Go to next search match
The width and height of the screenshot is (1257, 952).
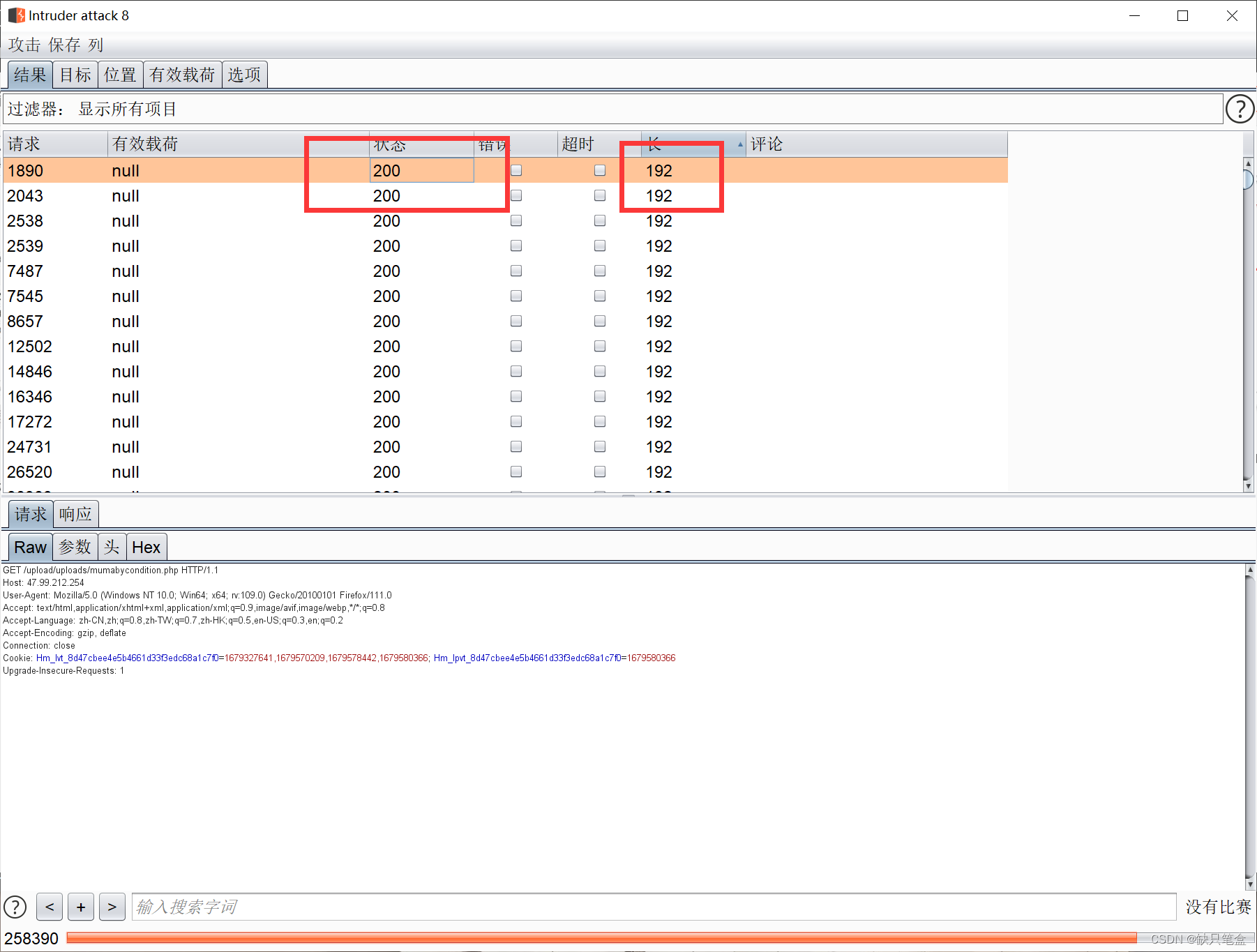(112, 907)
